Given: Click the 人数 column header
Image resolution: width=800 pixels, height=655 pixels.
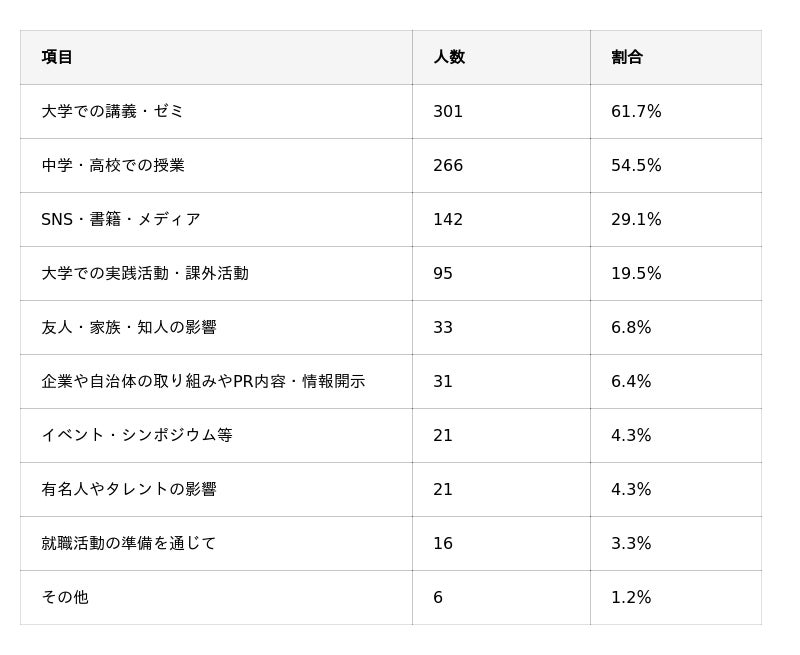Looking at the screenshot, I should point(449,57).
